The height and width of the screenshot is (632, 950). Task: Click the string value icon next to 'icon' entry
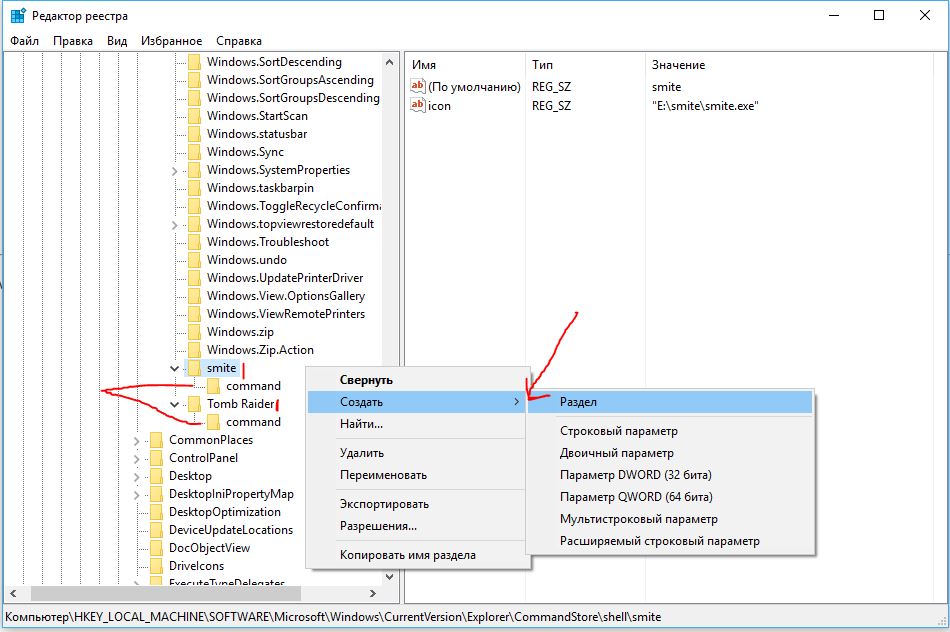coord(418,105)
